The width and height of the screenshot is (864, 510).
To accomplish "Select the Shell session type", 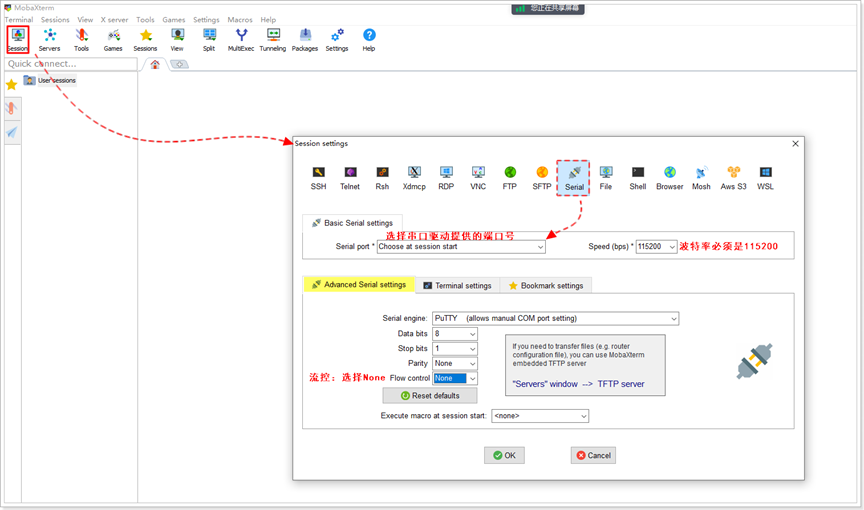I will (x=638, y=178).
